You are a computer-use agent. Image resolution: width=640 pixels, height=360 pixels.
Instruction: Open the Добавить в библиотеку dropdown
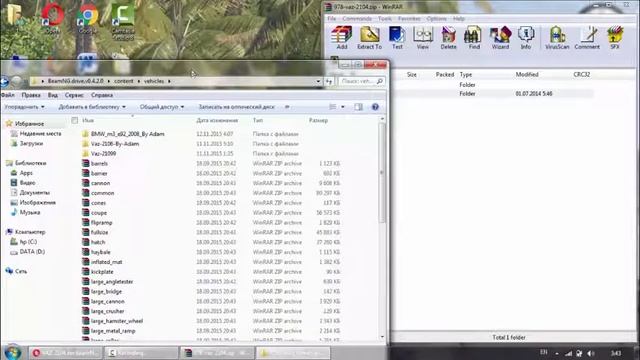92,107
